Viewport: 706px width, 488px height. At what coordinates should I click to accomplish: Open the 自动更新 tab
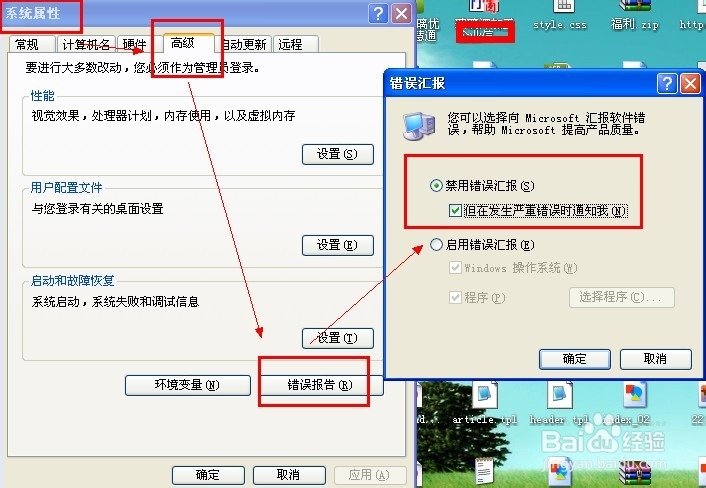(x=244, y=45)
